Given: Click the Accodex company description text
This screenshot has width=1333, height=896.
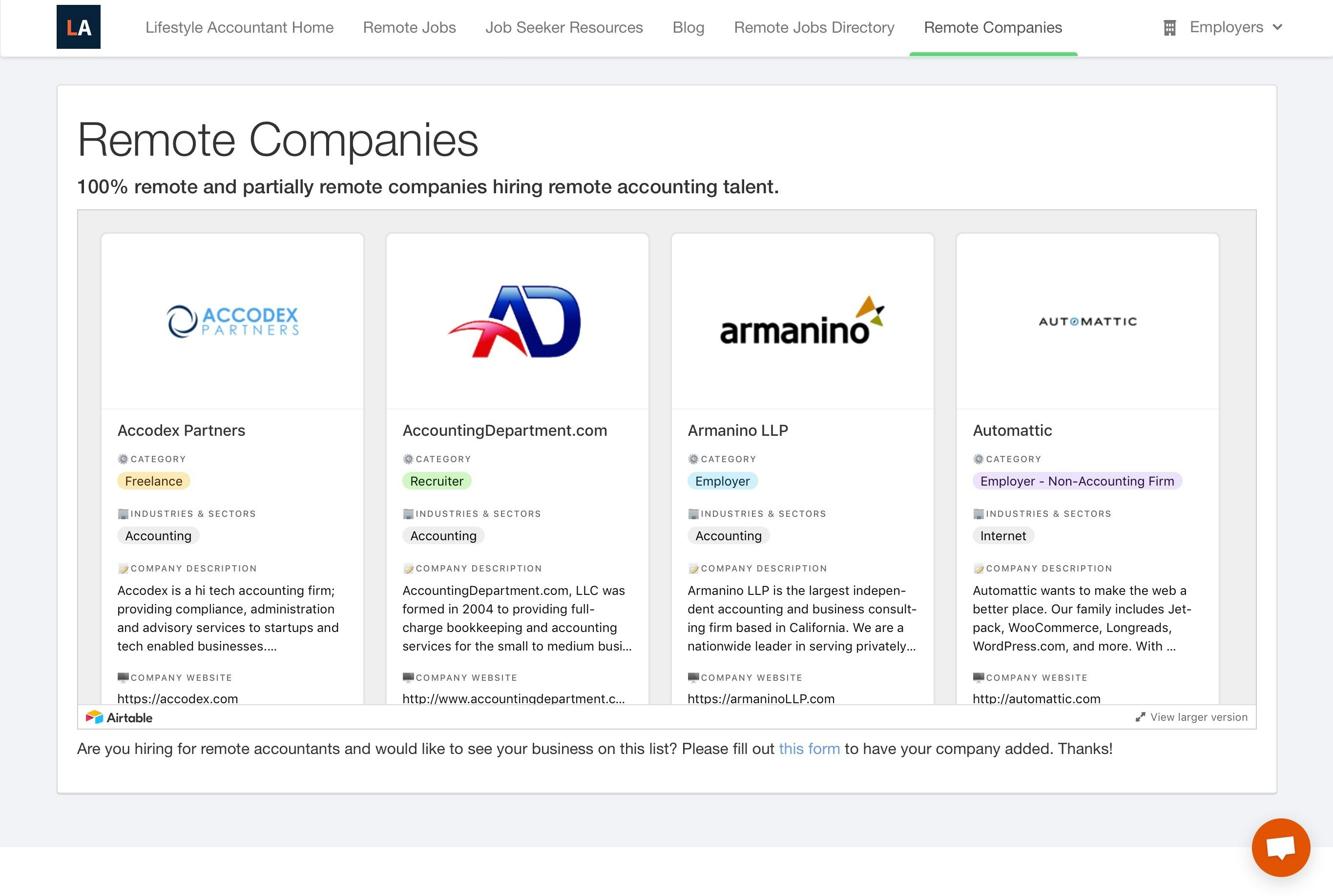Looking at the screenshot, I should 228,618.
